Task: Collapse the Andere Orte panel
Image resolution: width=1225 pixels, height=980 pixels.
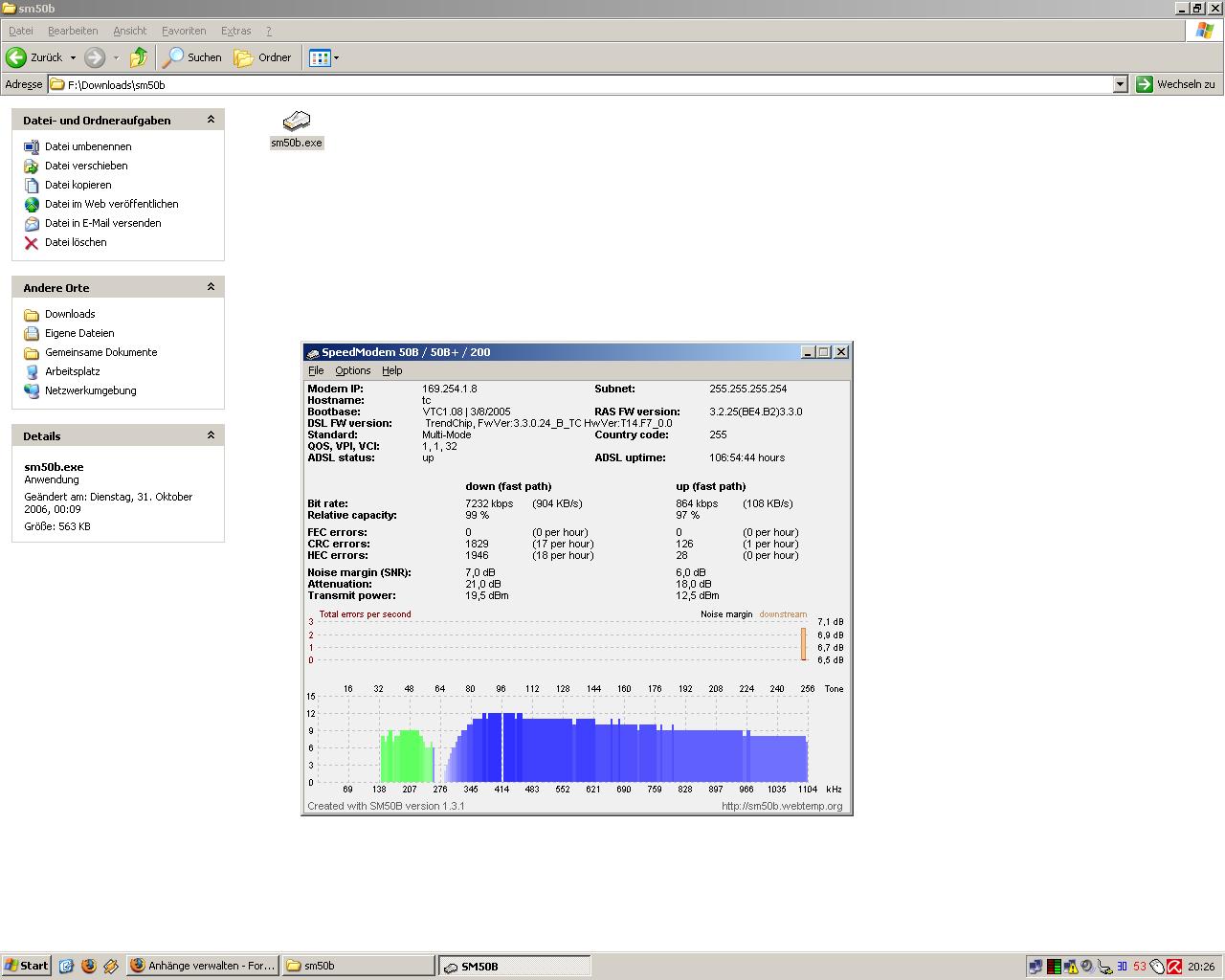Action: (211, 287)
